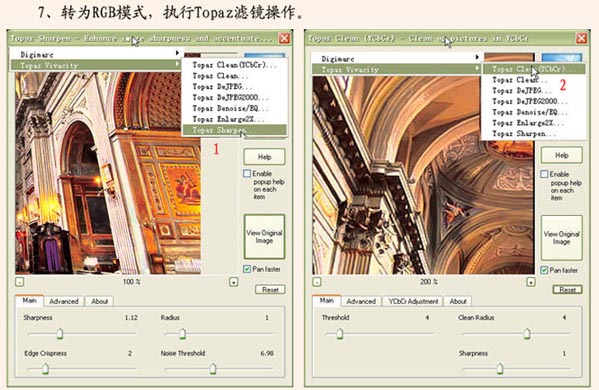Click Help button in Clean window
Screen dimensions: 599x390
(x=562, y=155)
